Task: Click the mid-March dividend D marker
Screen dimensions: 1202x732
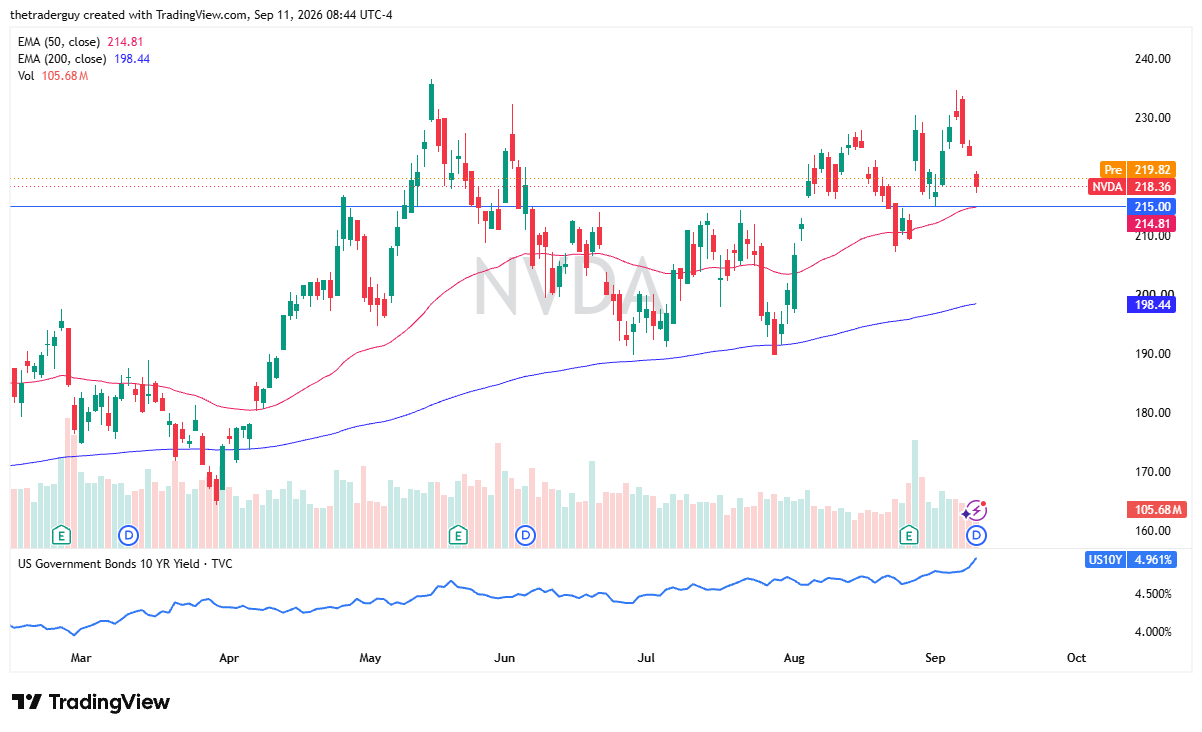Action: coord(128,535)
